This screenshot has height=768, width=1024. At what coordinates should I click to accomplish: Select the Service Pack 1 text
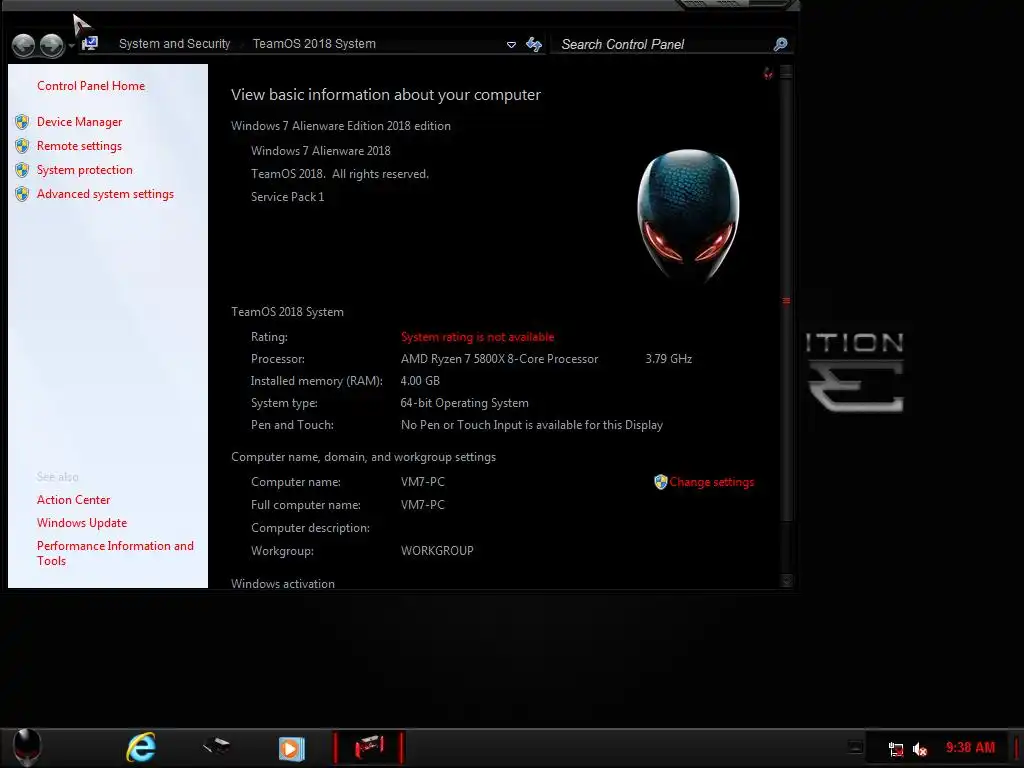[287, 197]
